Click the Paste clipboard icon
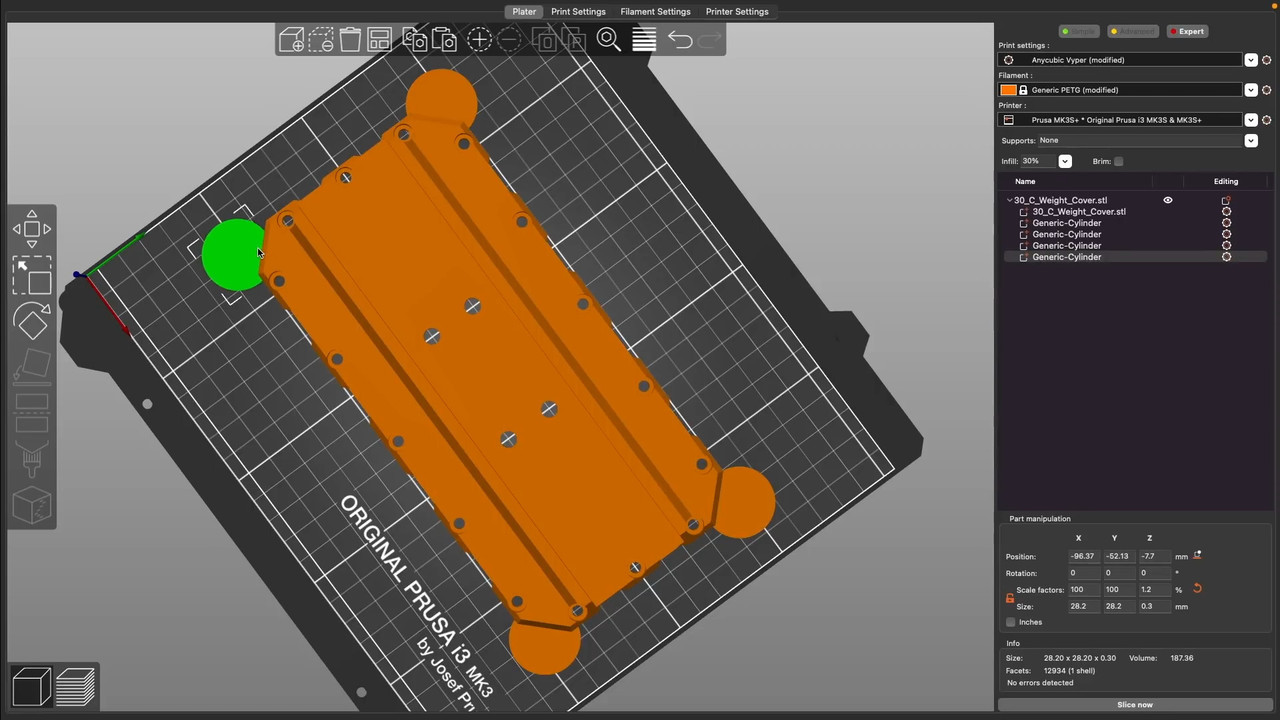This screenshot has height=720, width=1280. tap(444, 40)
